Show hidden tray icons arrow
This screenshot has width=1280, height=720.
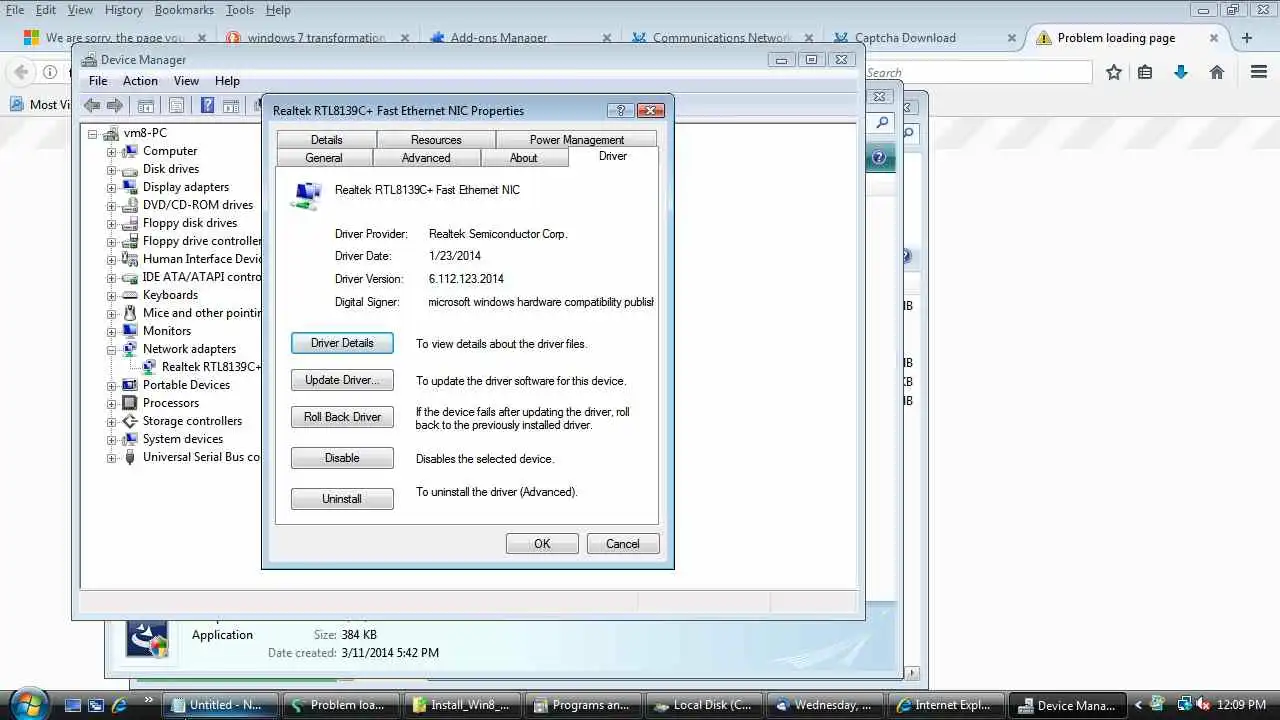click(1137, 705)
